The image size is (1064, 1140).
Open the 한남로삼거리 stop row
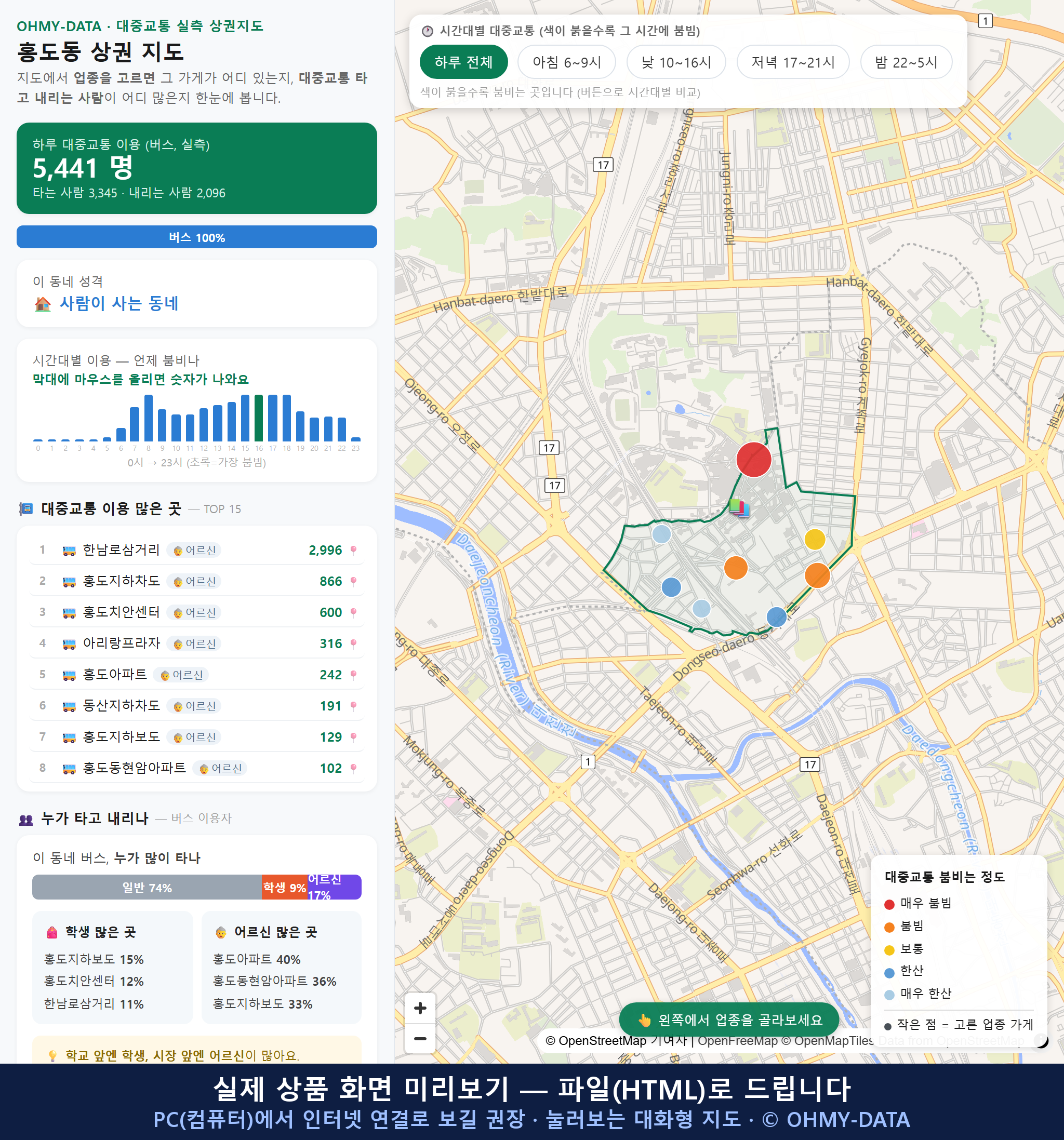click(197, 550)
